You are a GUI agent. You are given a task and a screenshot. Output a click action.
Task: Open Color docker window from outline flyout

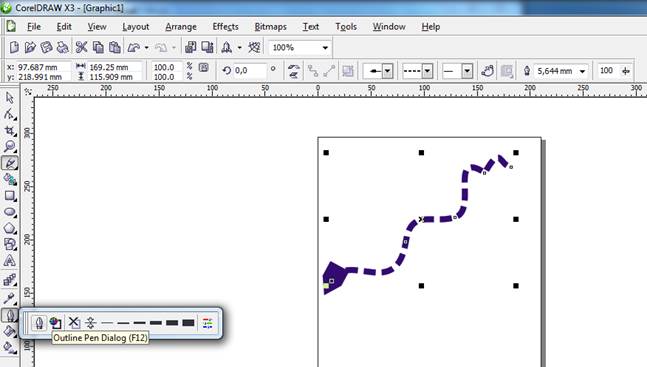208,323
